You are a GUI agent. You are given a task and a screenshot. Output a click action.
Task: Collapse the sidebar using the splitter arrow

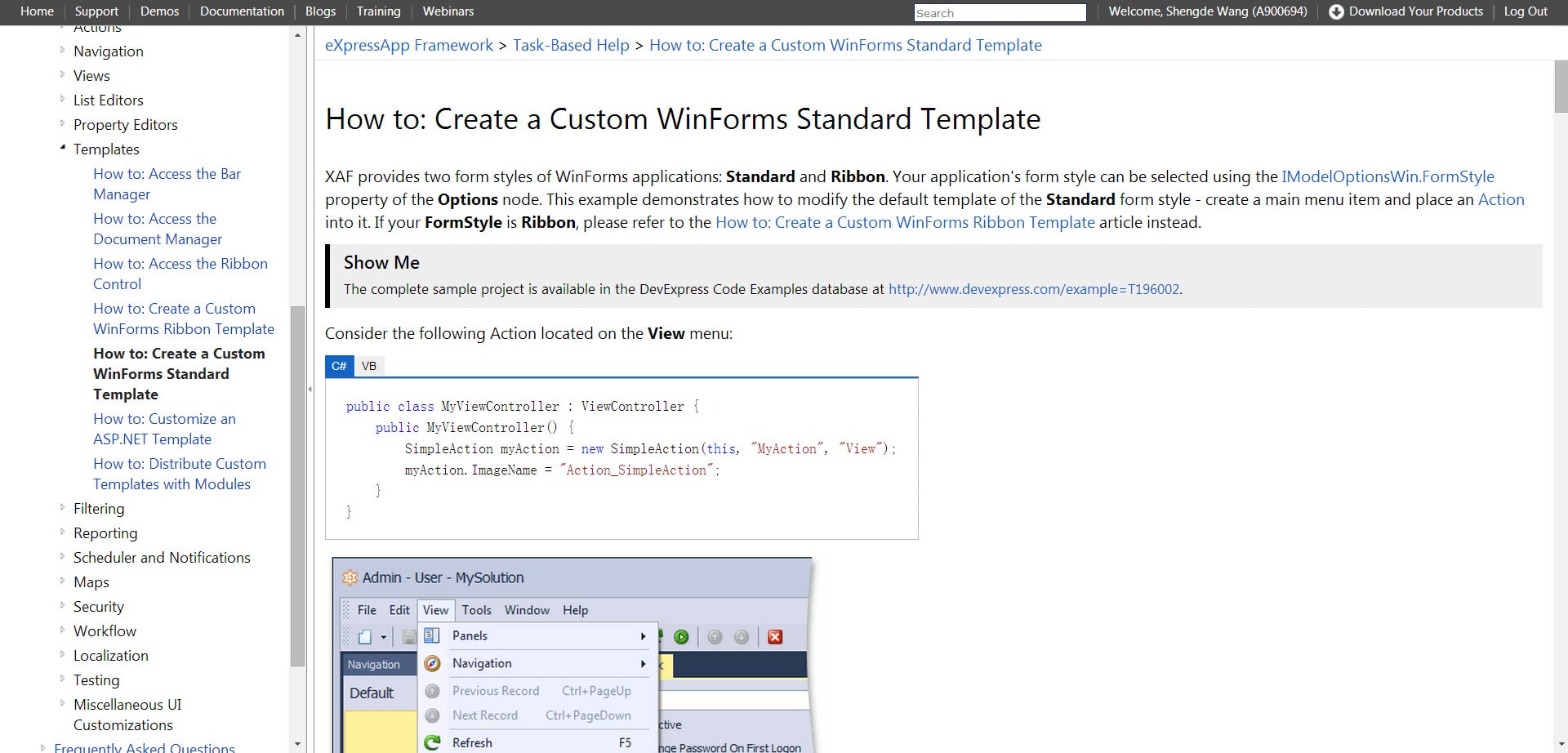coord(310,389)
